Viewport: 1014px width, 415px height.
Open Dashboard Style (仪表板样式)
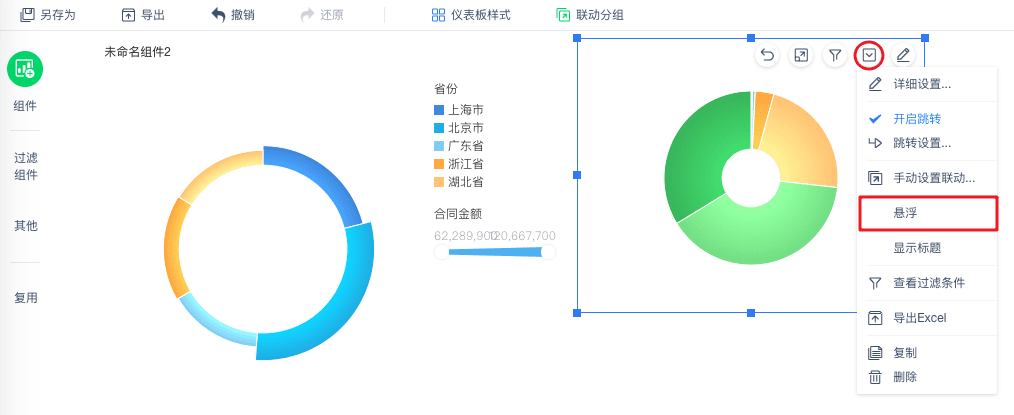tap(471, 15)
